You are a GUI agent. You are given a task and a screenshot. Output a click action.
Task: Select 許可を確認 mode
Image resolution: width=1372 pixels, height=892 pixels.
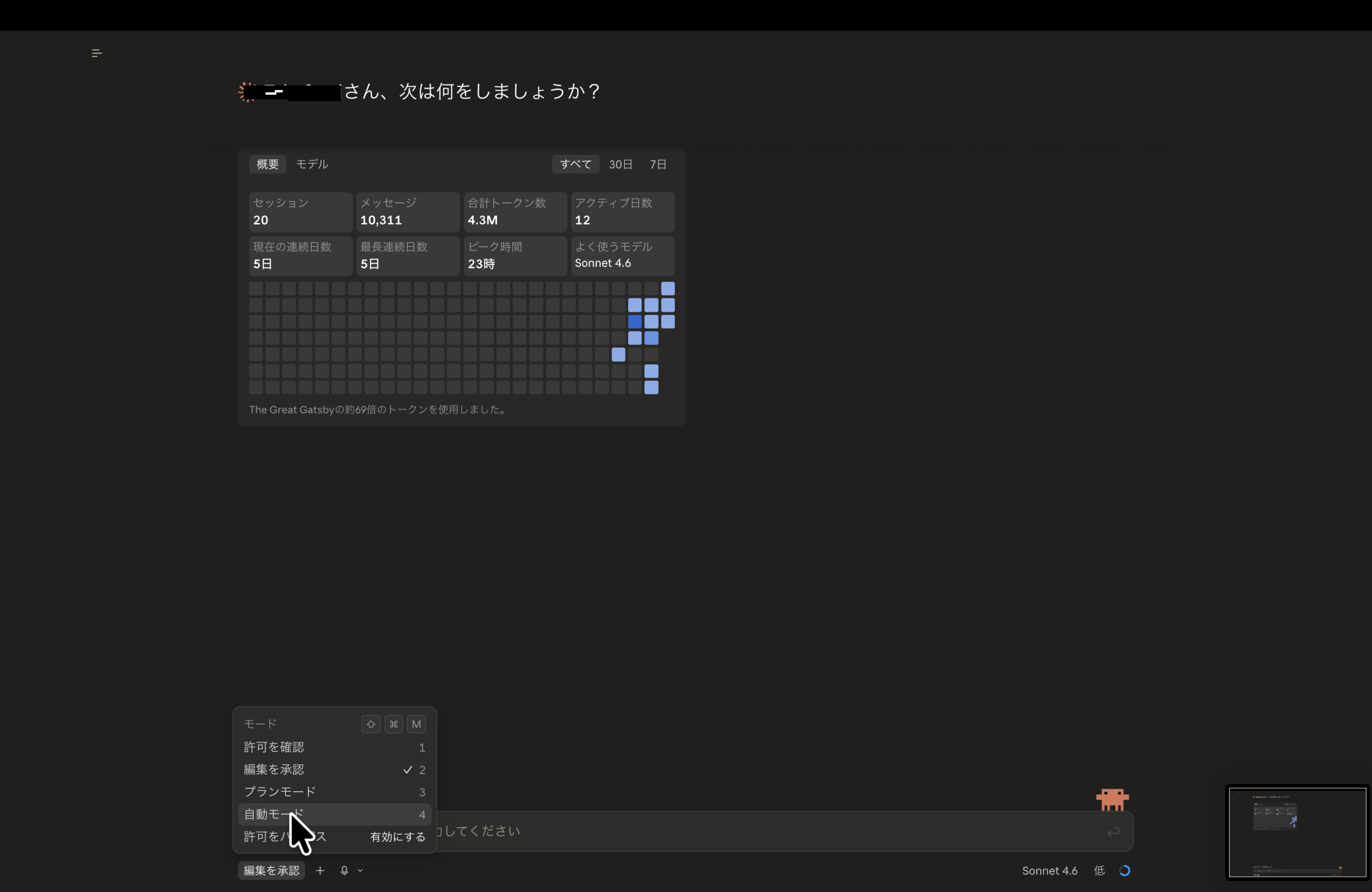[x=334, y=747]
